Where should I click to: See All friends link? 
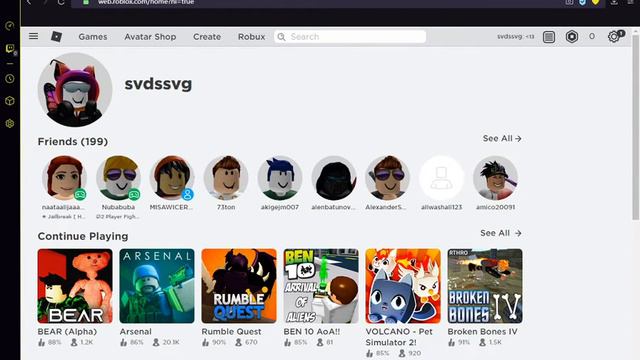pyautogui.click(x=502, y=138)
